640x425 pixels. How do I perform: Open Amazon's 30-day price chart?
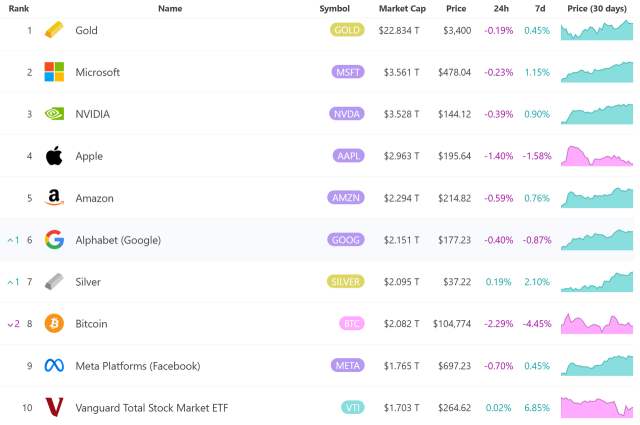[x=597, y=198]
